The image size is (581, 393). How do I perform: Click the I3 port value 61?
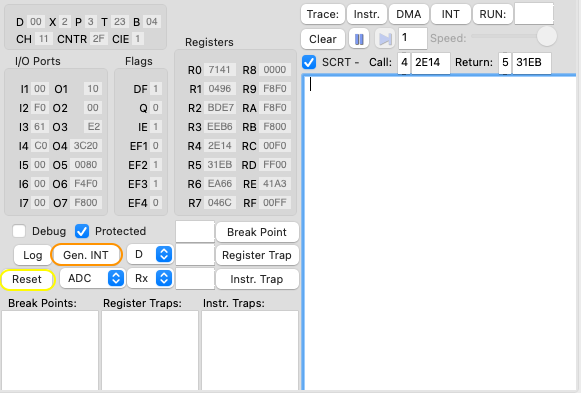[40, 127]
